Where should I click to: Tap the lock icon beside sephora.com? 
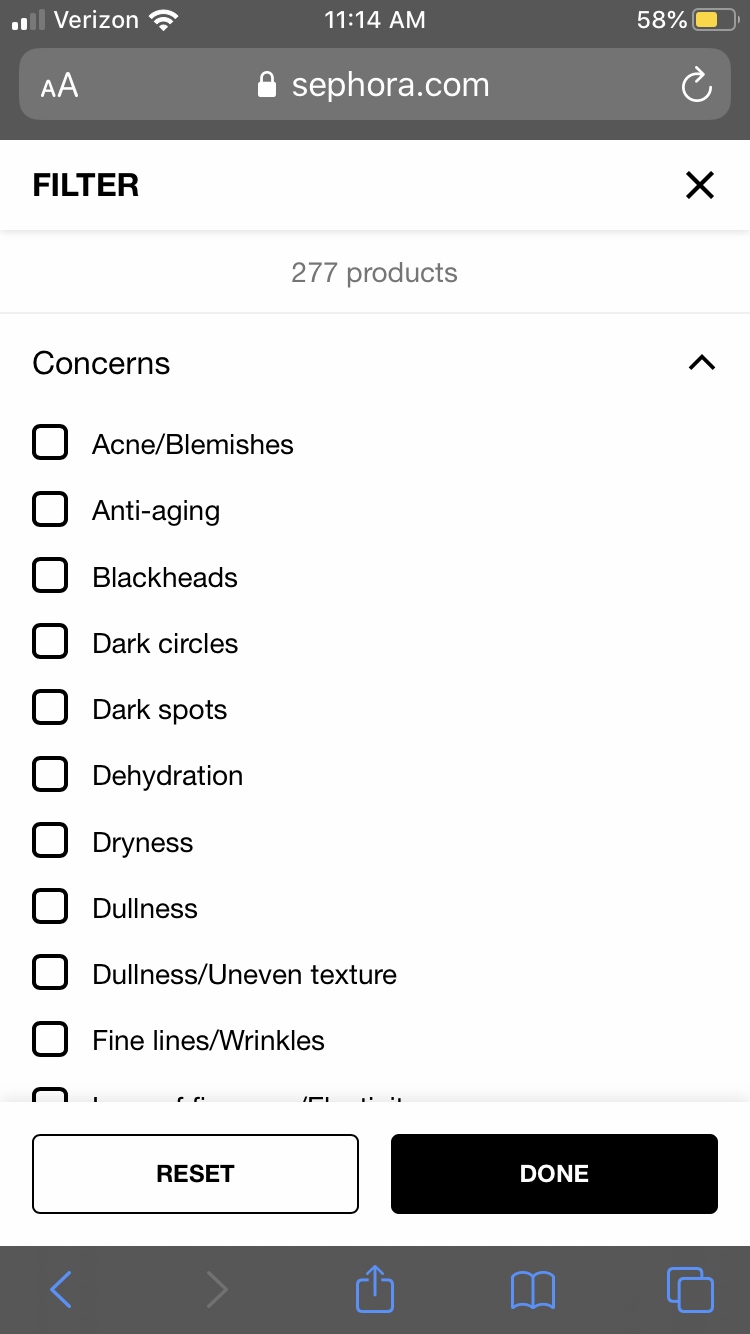(x=267, y=86)
